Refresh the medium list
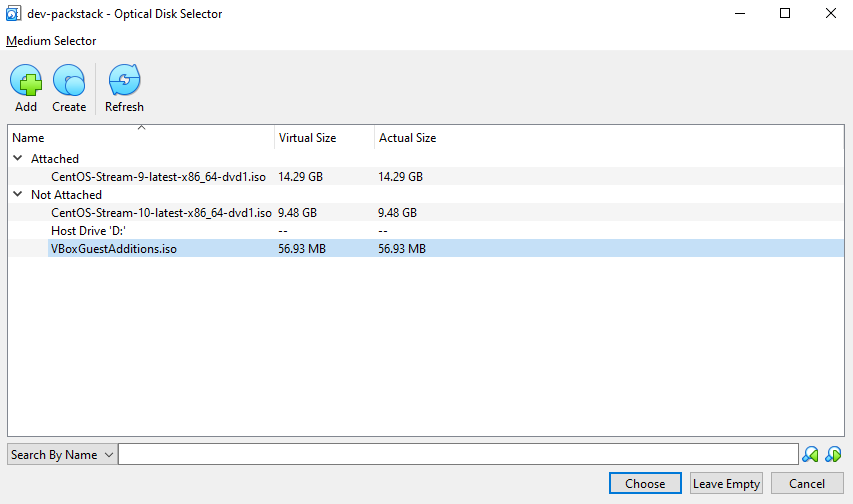This screenshot has width=853, height=504. coord(124,81)
